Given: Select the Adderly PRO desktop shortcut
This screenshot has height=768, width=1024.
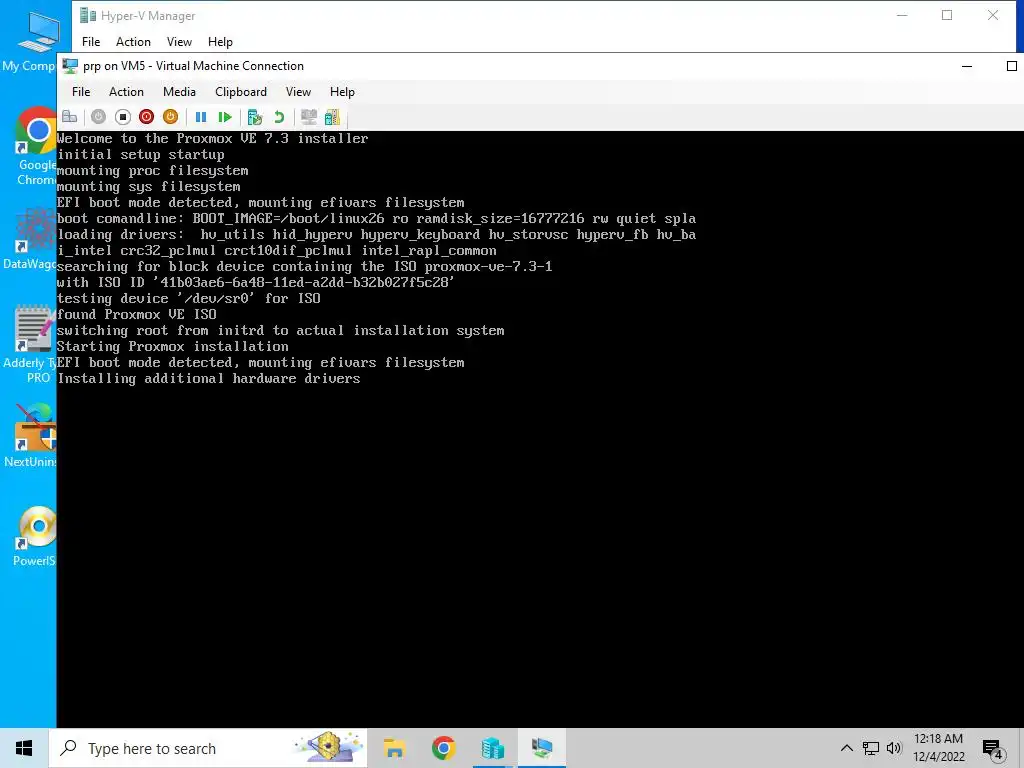Looking at the screenshot, I should tap(30, 344).
